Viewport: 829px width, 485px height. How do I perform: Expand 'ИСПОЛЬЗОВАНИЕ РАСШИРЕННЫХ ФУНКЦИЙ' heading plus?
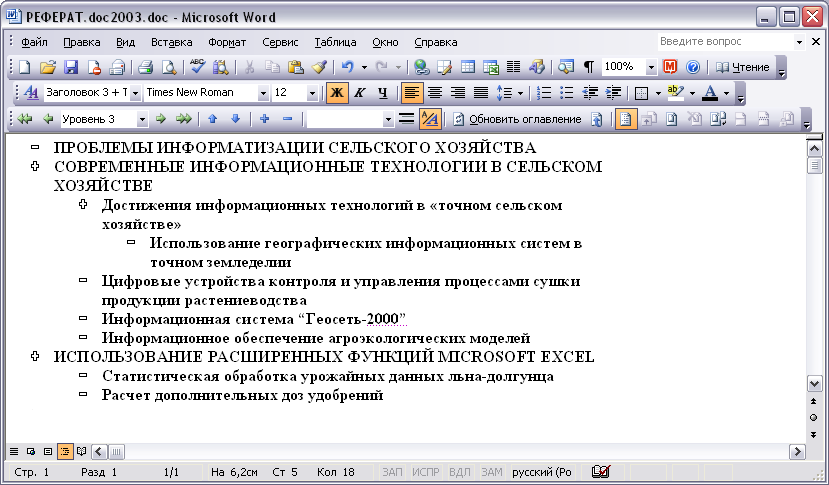pyautogui.click(x=35, y=356)
